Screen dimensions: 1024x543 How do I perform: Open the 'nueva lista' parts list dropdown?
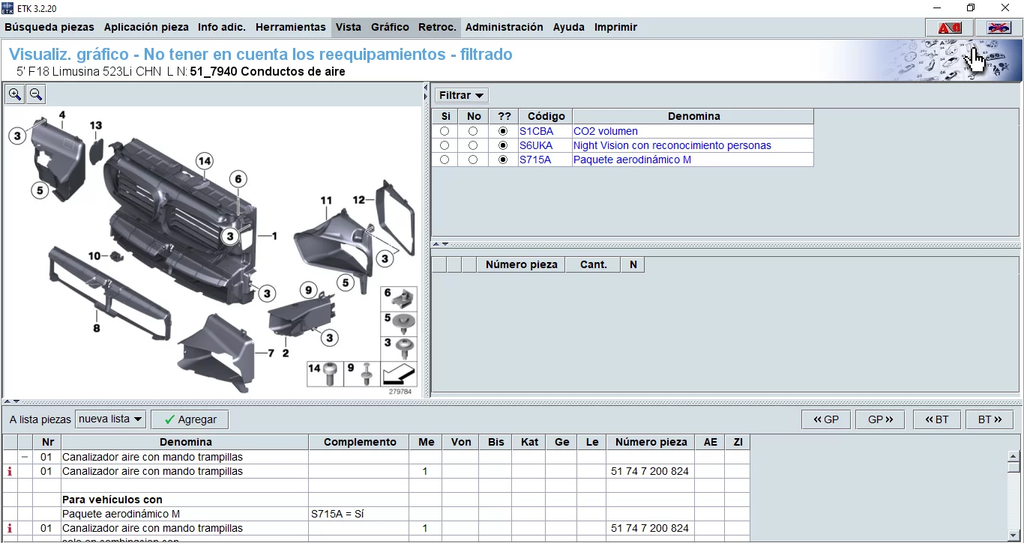click(111, 419)
